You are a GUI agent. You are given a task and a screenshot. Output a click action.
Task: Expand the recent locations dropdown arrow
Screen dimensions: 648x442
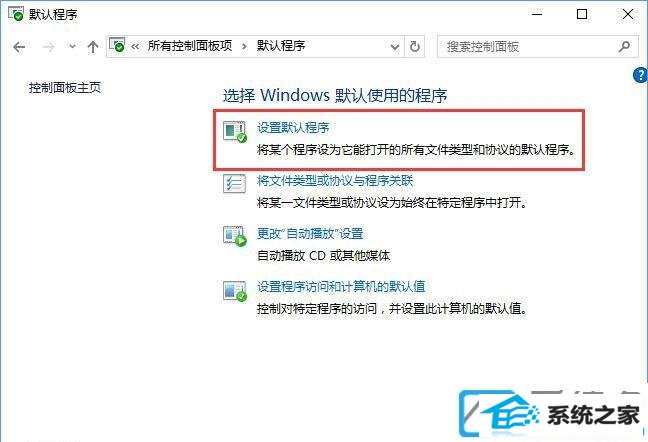coord(72,46)
